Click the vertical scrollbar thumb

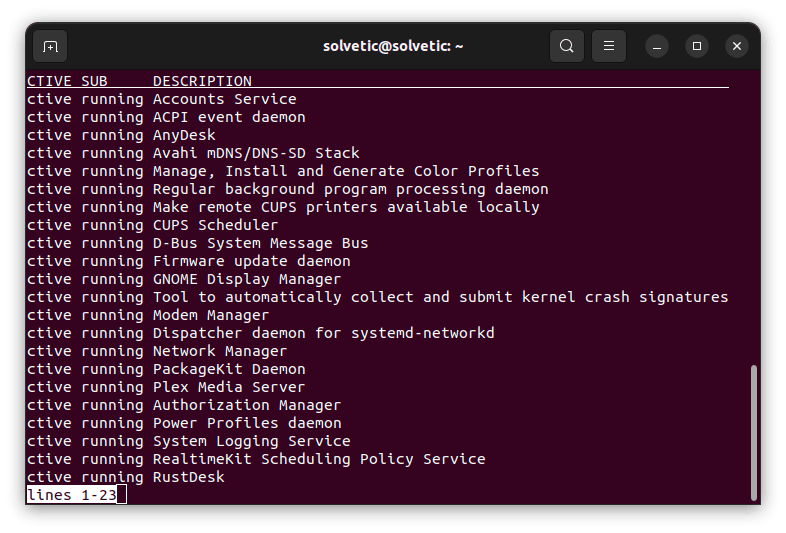pos(753,432)
